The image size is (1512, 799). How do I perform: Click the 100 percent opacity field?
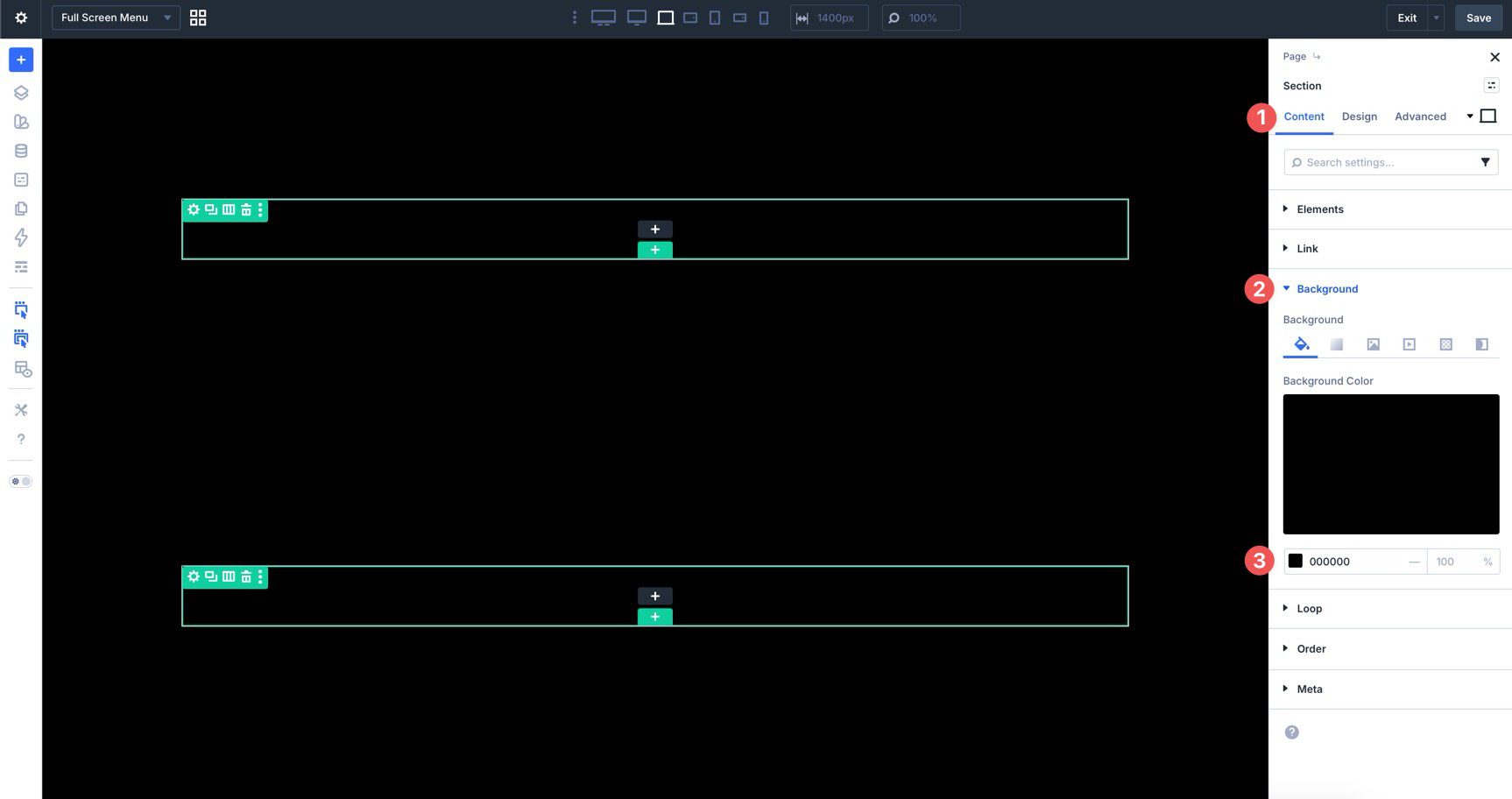point(1463,562)
